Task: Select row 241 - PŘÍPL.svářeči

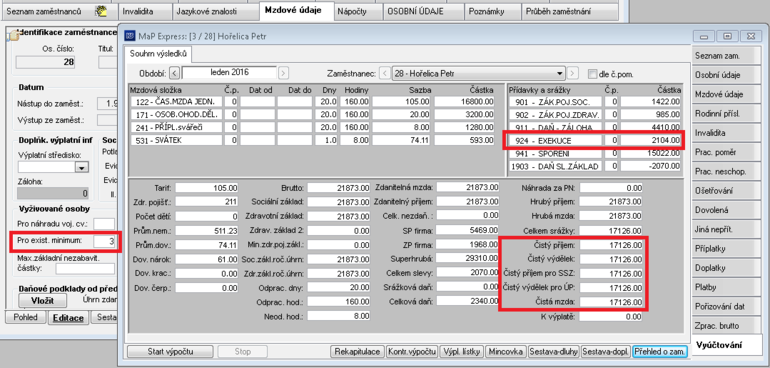Action: point(312,127)
